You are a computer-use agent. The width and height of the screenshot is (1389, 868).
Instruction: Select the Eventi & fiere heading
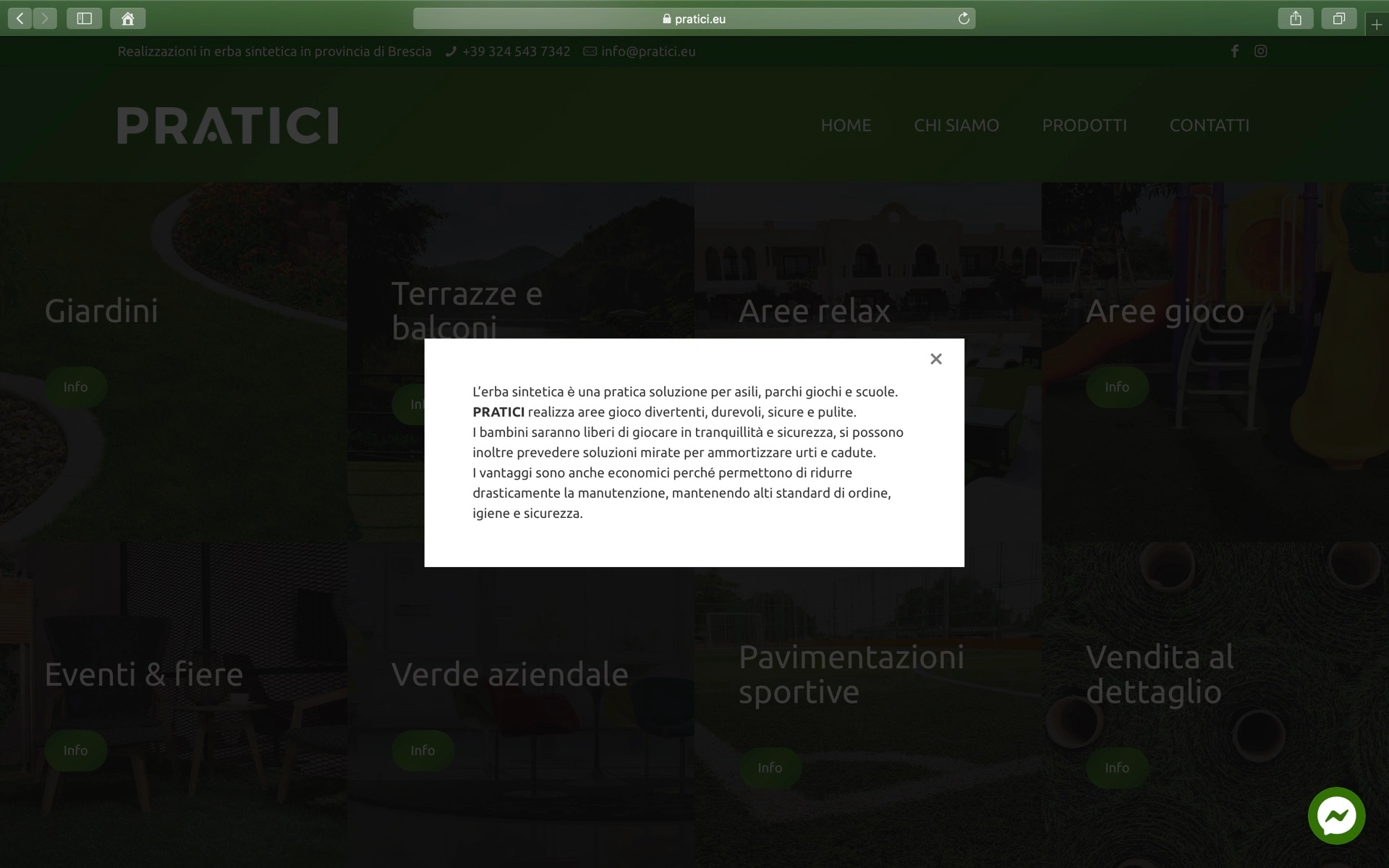[143, 674]
